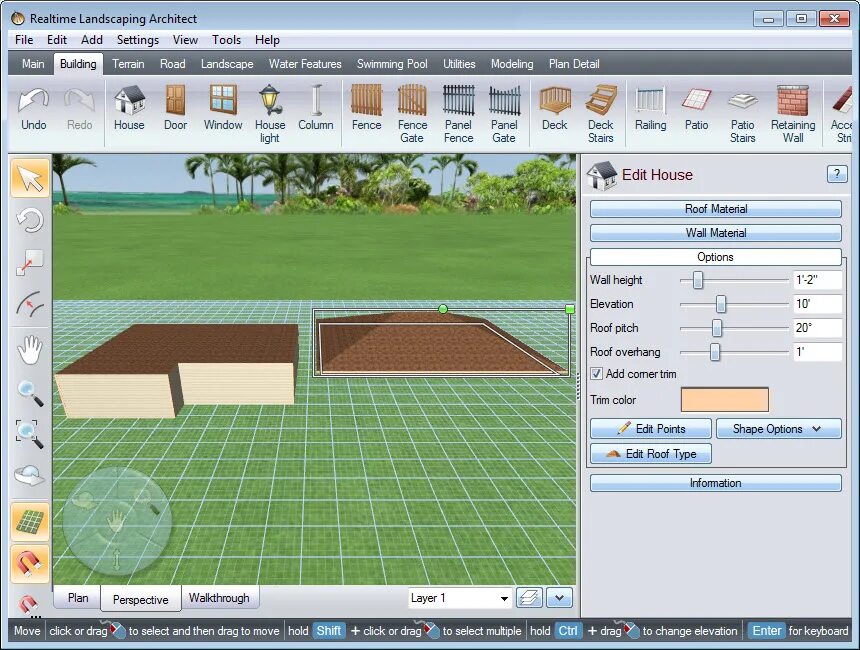
Task: Open the Shape Options dropdown
Action: (778, 429)
